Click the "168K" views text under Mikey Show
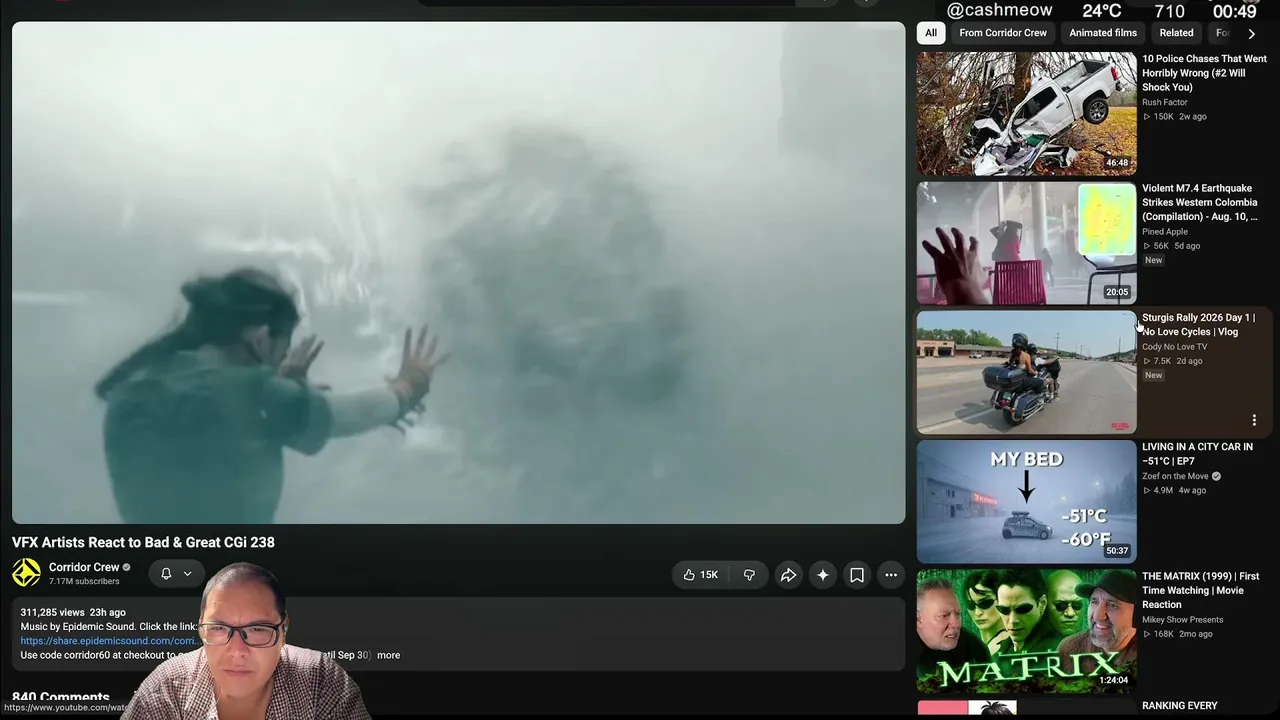This screenshot has height=720, width=1280. 1163,634
